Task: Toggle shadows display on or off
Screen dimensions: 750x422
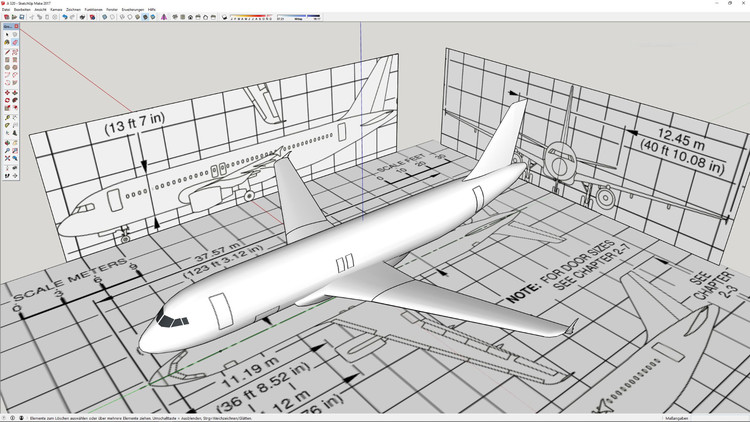Action: [224, 17]
